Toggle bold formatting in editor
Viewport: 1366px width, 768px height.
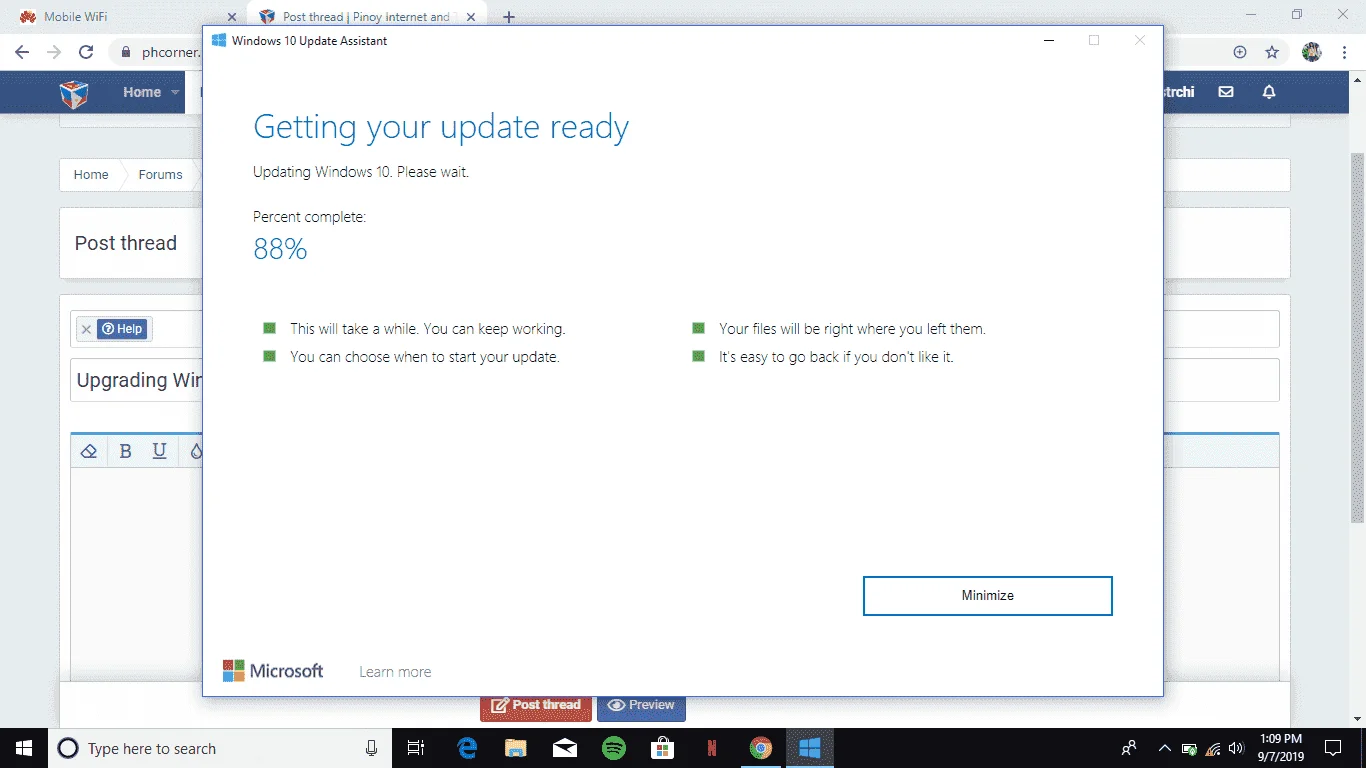[x=125, y=451]
